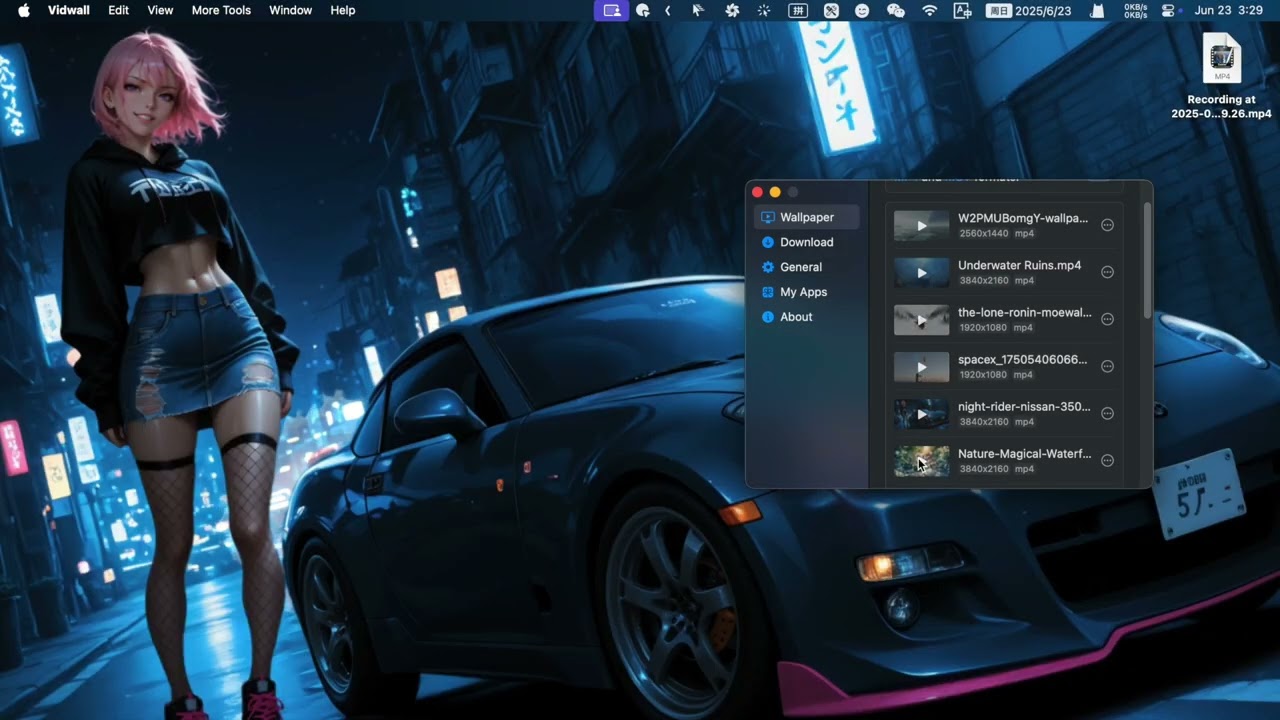Screen dimensions: 1280x720
Task: Go to the My Apps section
Action: pos(806,292)
